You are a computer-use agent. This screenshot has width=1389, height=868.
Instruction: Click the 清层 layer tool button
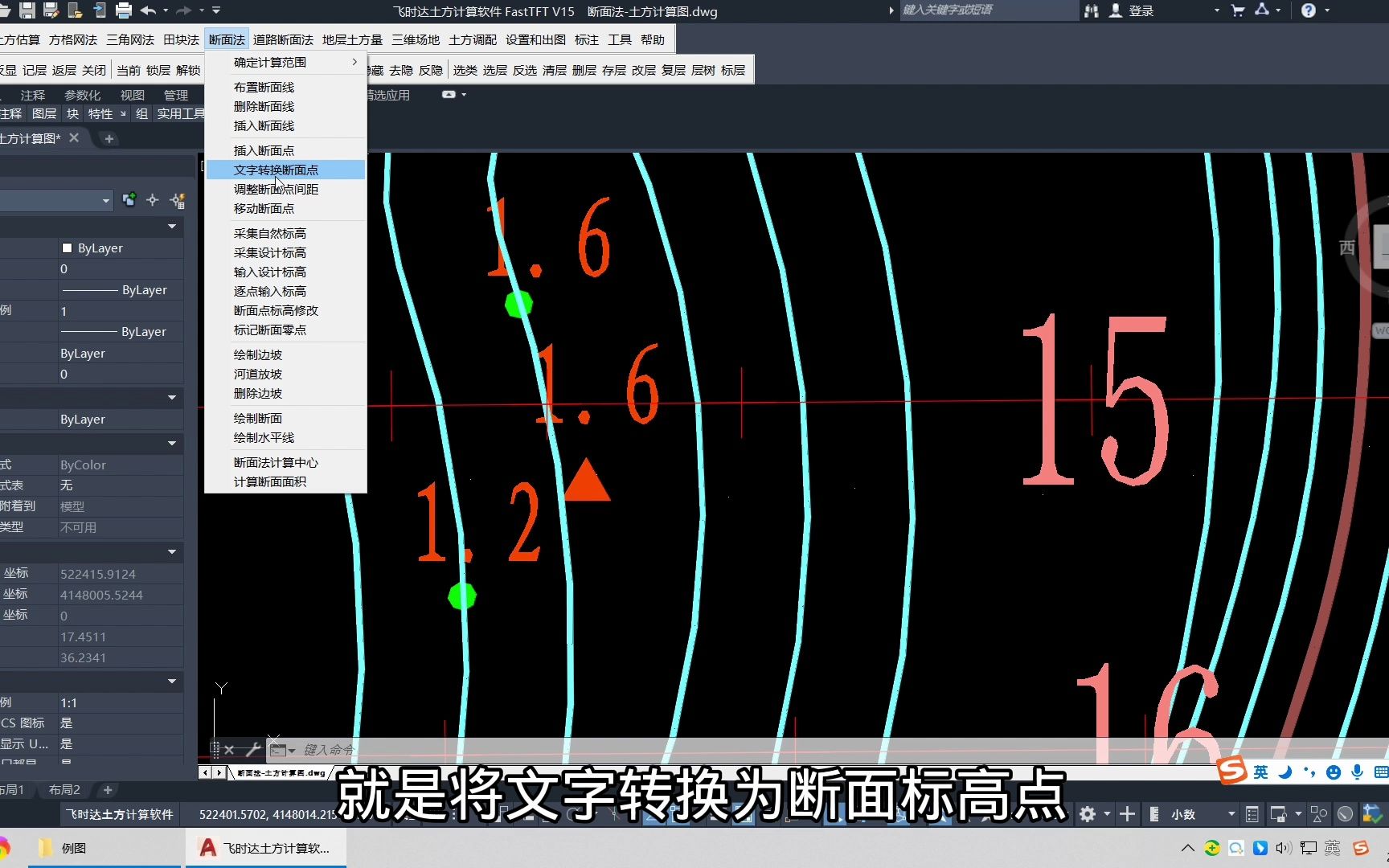click(555, 70)
